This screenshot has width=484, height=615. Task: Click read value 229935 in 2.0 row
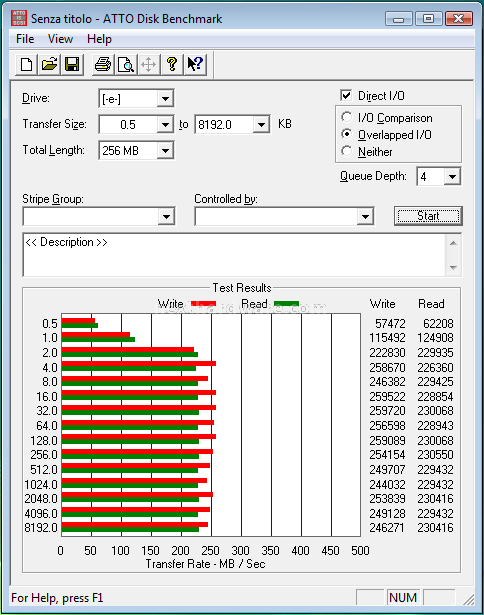pyautogui.click(x=435, y=353)
